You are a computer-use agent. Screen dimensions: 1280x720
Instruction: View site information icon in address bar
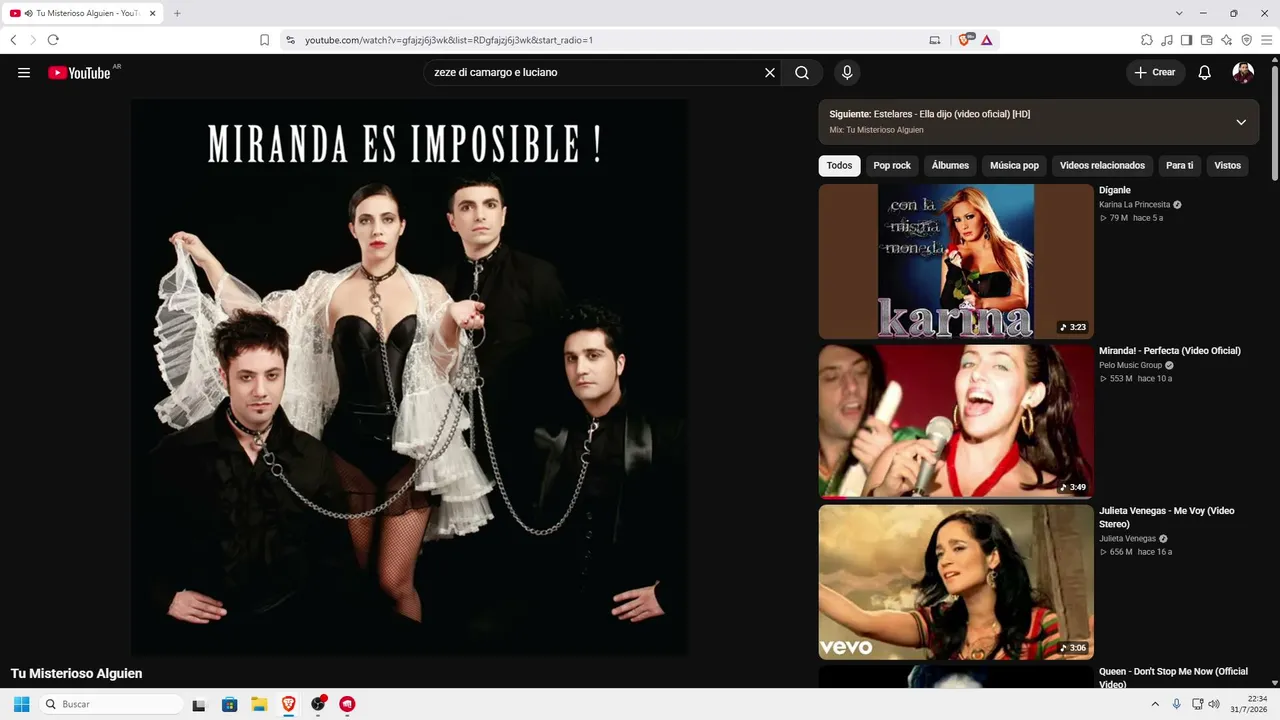pyautogui.click(x=291, y=40)
